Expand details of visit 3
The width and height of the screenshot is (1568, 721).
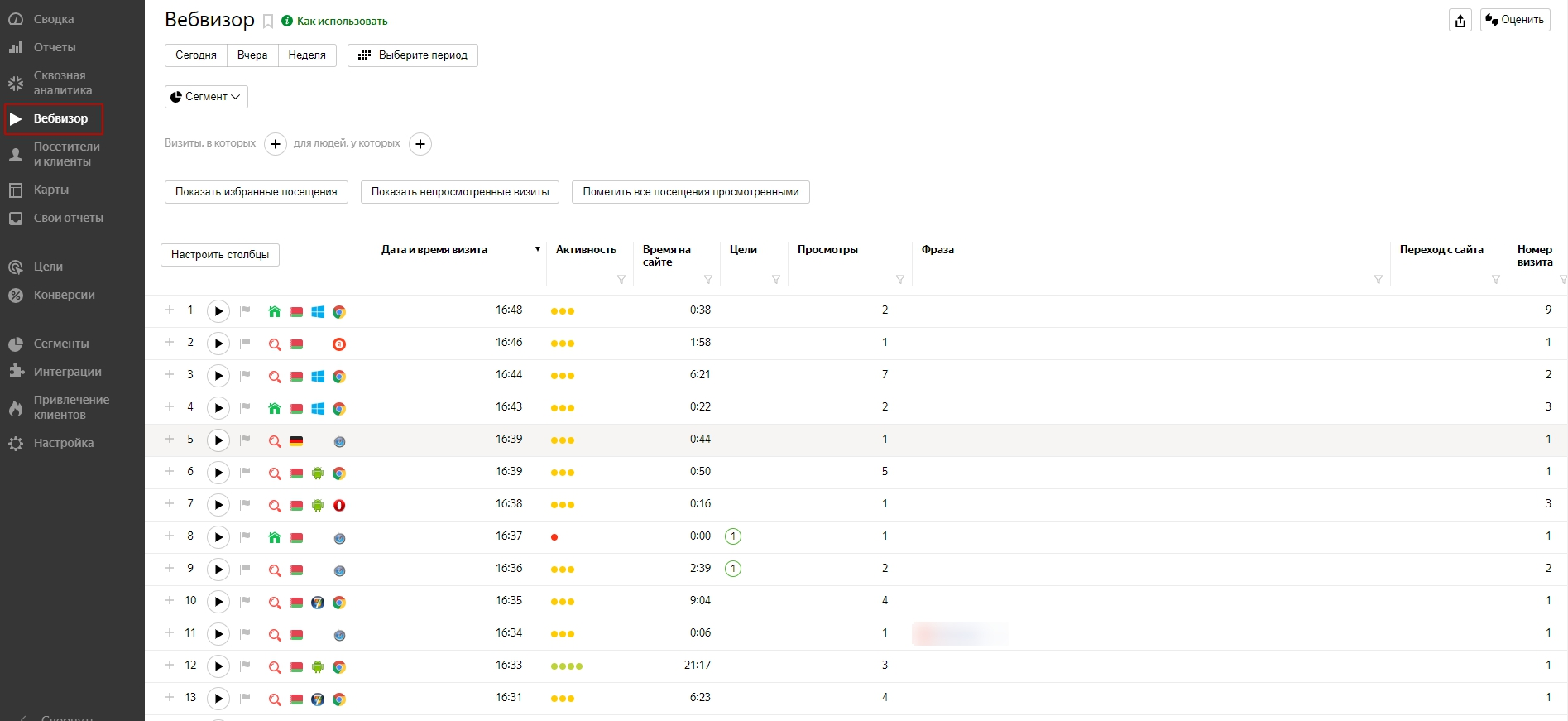pos(170,374)
